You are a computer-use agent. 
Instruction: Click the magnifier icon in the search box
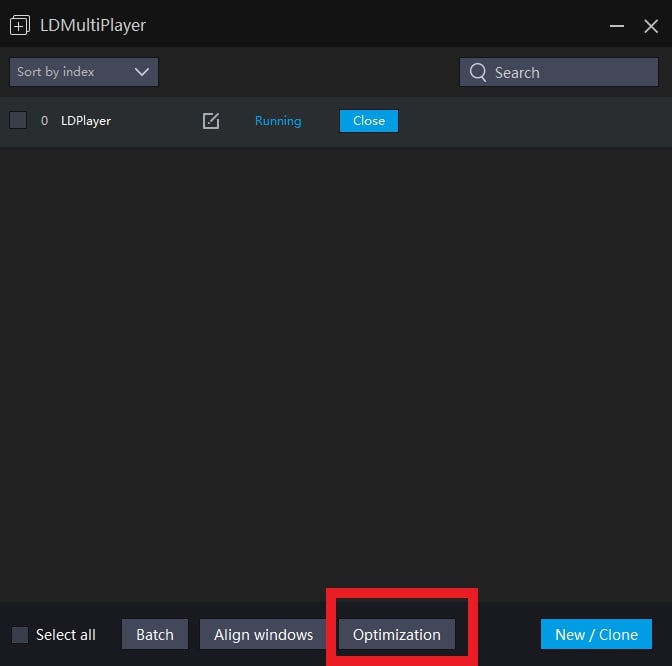point(478,72)
